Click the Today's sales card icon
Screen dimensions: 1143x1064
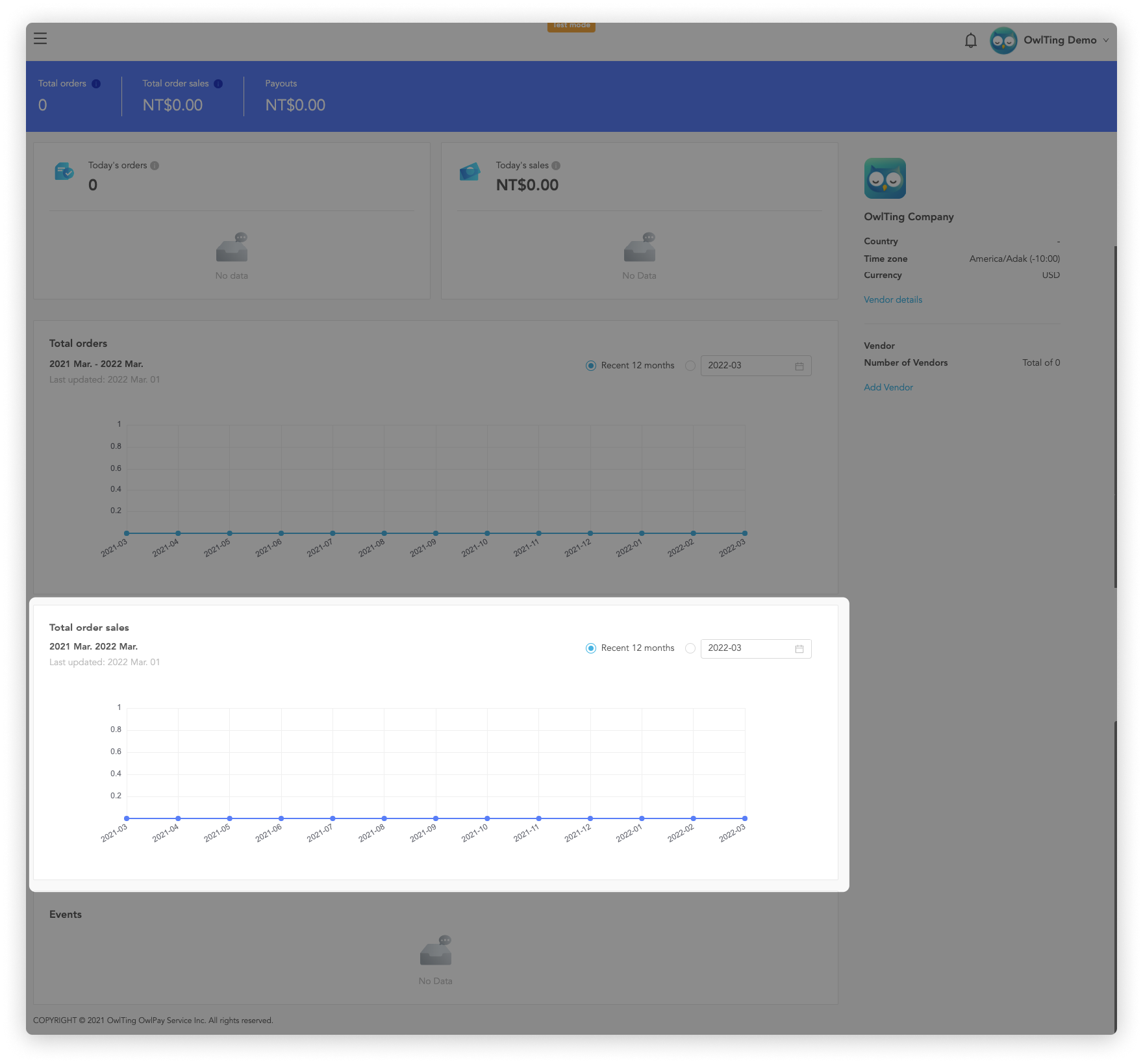click(x=470, y=171)
